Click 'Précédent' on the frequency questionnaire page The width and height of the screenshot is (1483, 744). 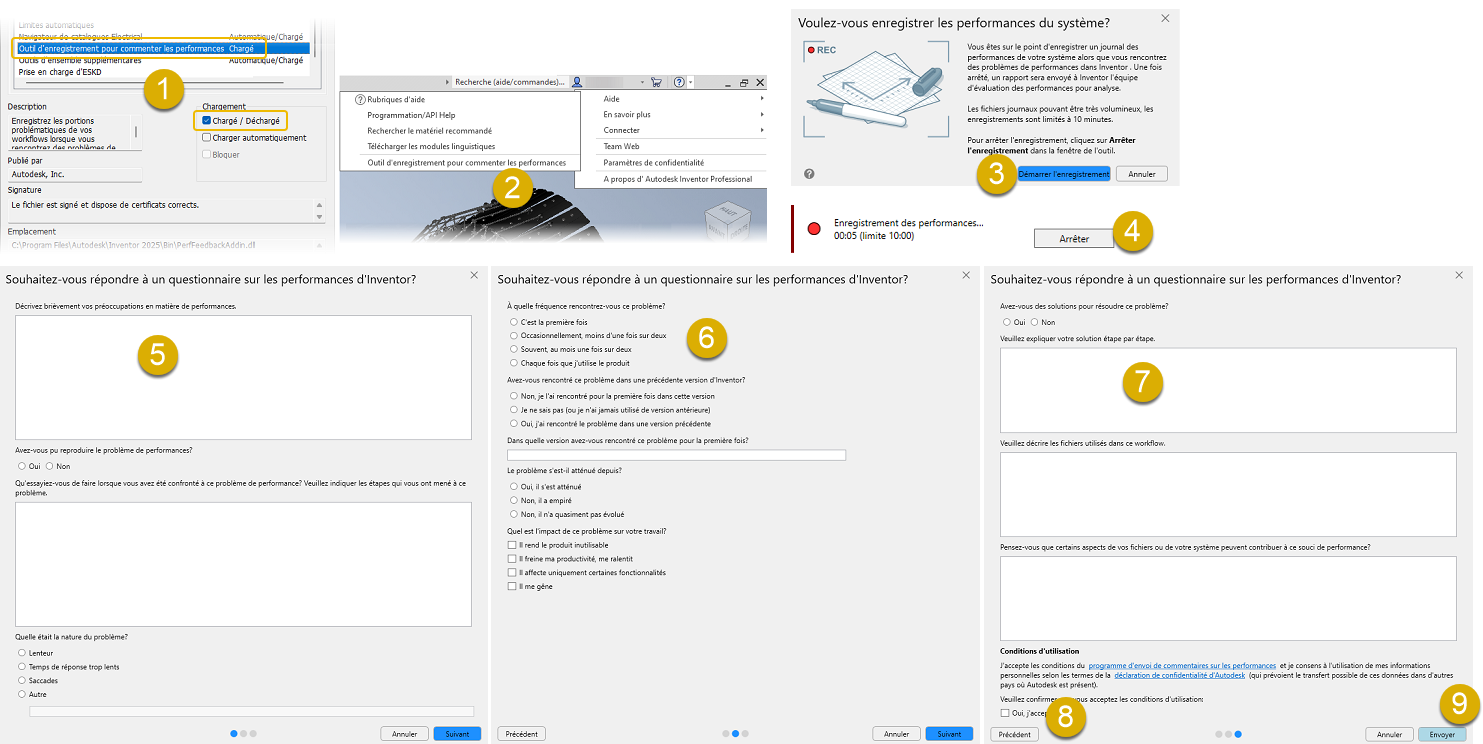(521, 734)
